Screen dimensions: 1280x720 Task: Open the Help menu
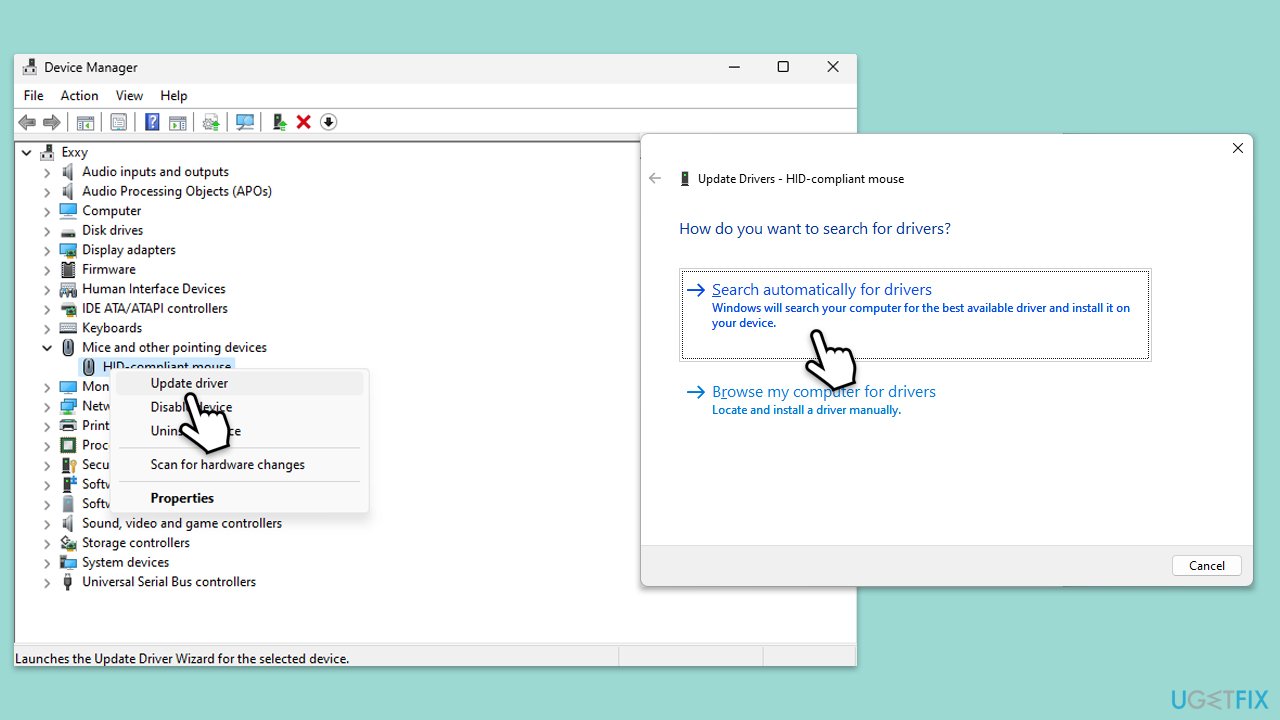(174, 96)
